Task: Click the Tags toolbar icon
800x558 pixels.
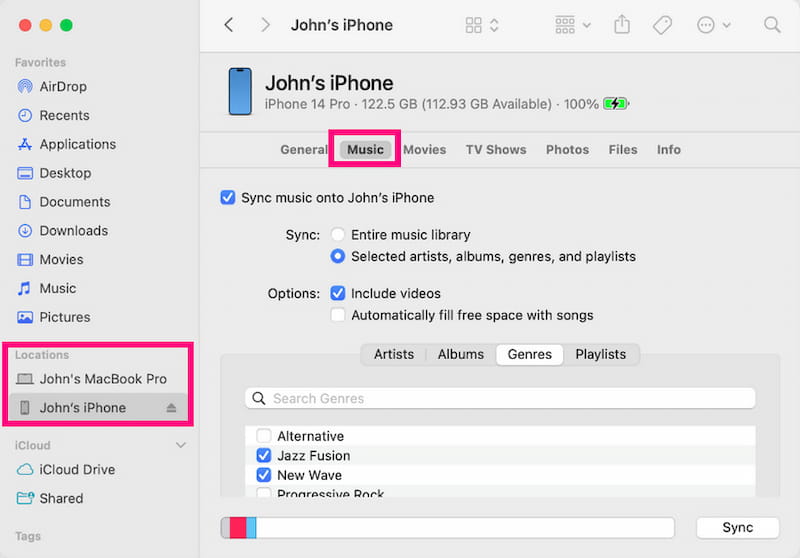Action: coord(662,25)
